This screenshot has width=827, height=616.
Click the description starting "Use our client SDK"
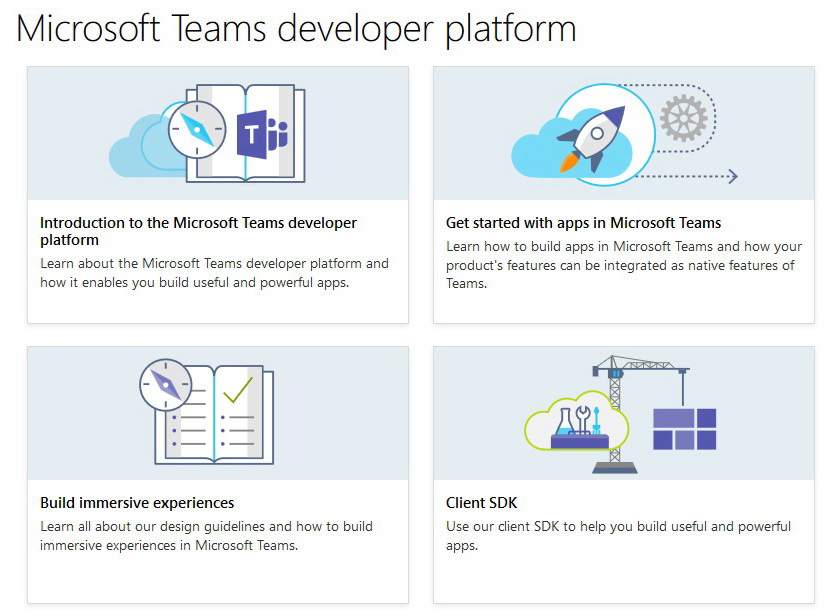tap(618, 536)
